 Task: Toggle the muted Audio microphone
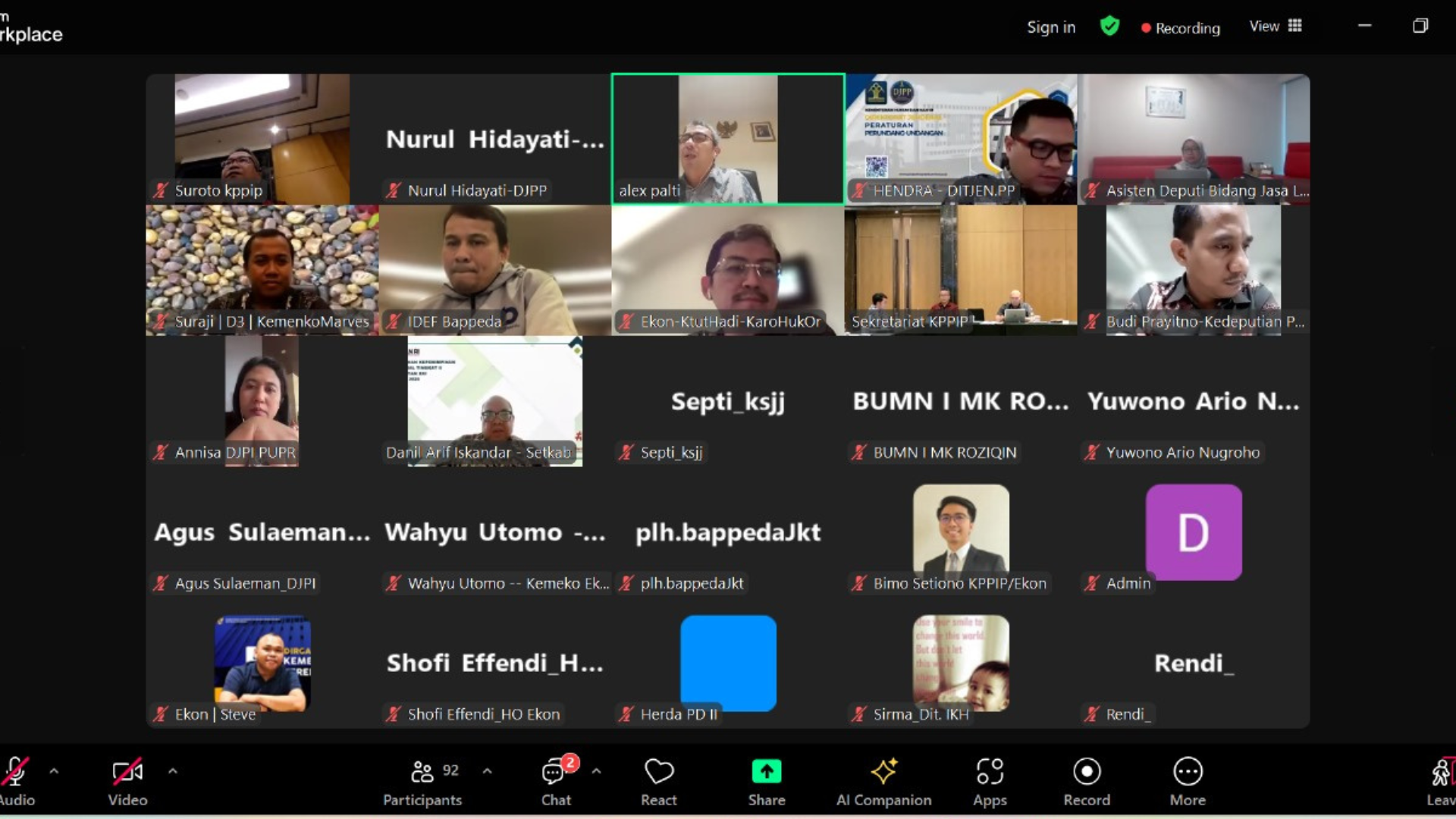click(15, 772)
